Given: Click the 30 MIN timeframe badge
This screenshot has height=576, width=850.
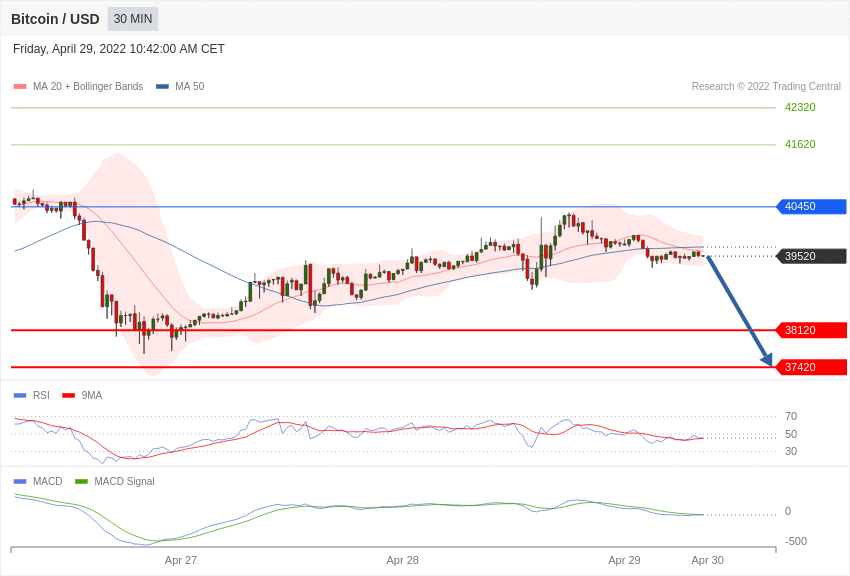Looking at the screenshot, I should 133,19.
